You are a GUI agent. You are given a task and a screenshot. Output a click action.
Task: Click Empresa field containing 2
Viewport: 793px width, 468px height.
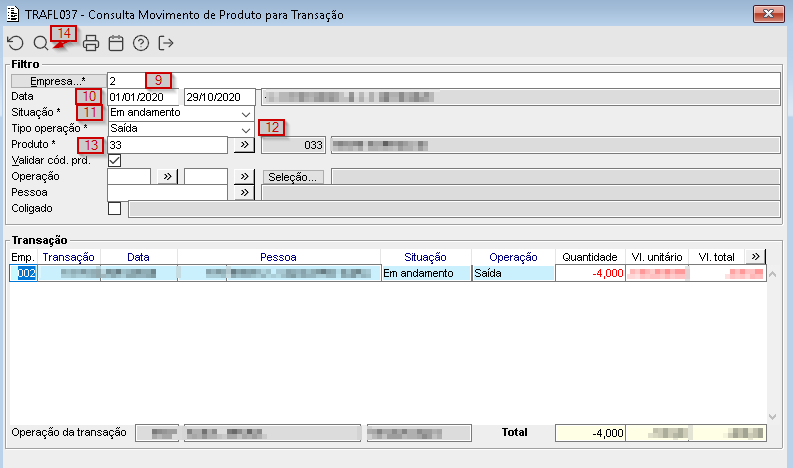point(444,81)
